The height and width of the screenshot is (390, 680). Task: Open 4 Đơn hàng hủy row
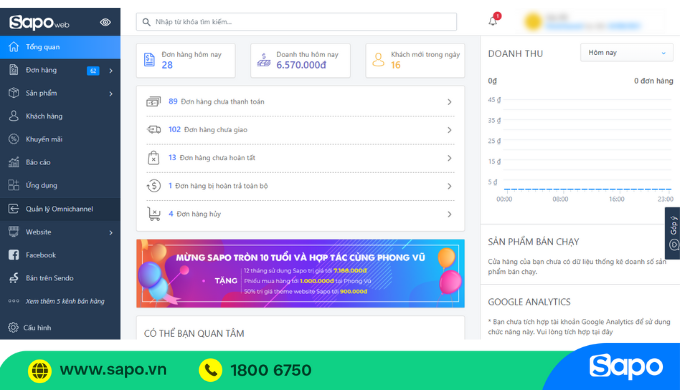300,214
